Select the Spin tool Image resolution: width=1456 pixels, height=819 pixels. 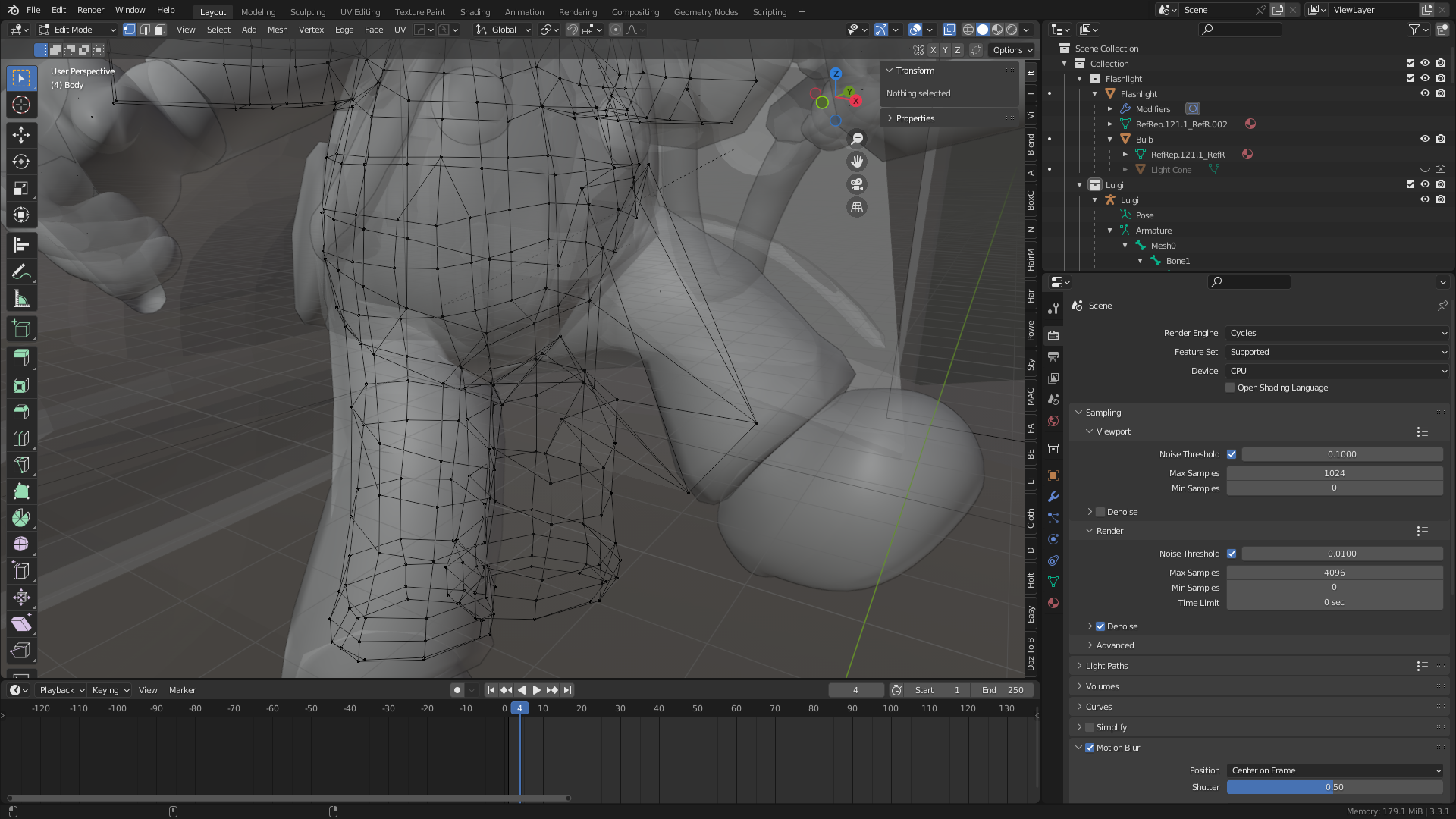pos(21,518)
